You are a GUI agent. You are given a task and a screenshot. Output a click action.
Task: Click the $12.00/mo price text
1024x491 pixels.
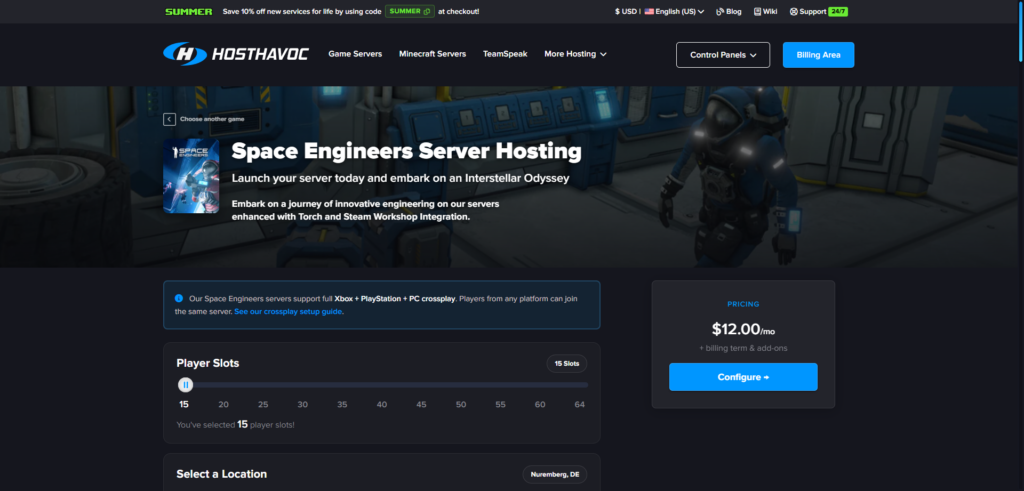(x=743, y=330)
